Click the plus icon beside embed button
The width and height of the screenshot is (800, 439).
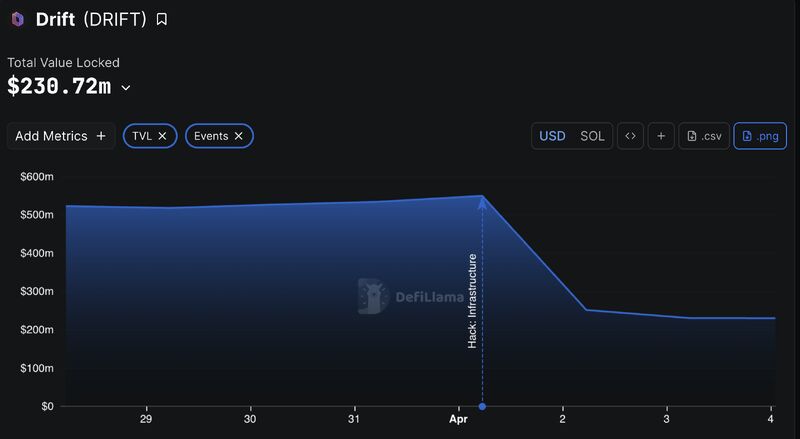[660, 136]
